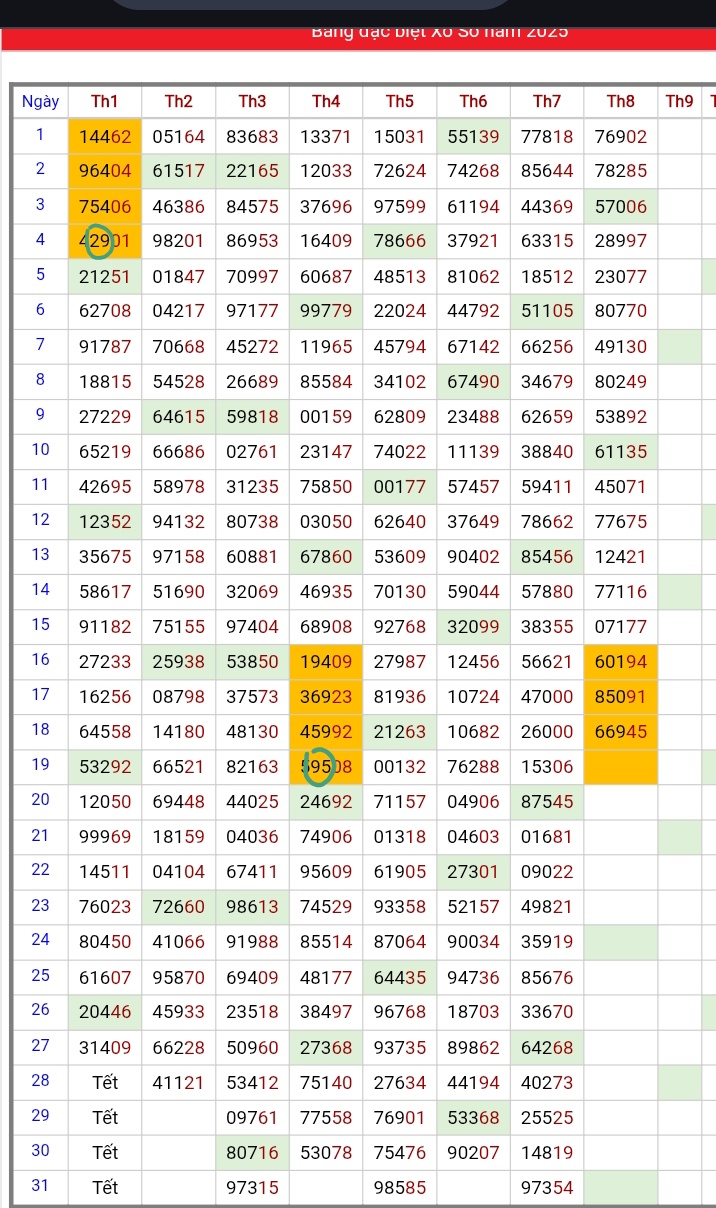Select the orange cell 96404

tap(104, 171)
